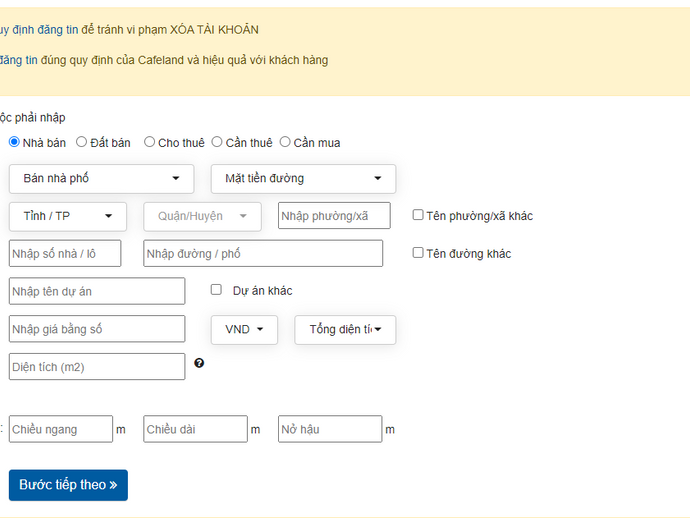Focus the Nhập phường/xã input field

pos(334,216)
